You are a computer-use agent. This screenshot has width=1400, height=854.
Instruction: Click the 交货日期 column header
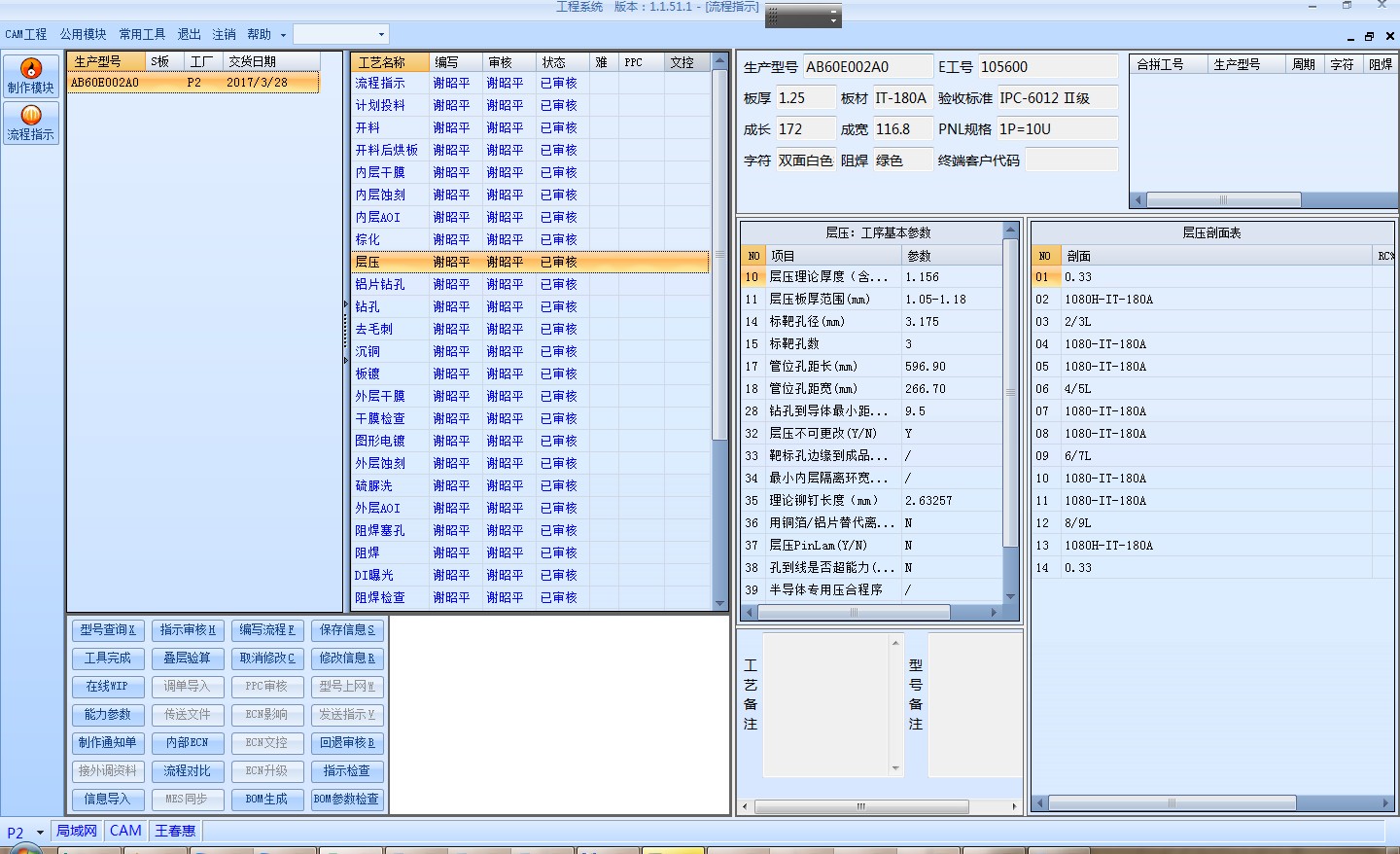[x=271, y=61]
